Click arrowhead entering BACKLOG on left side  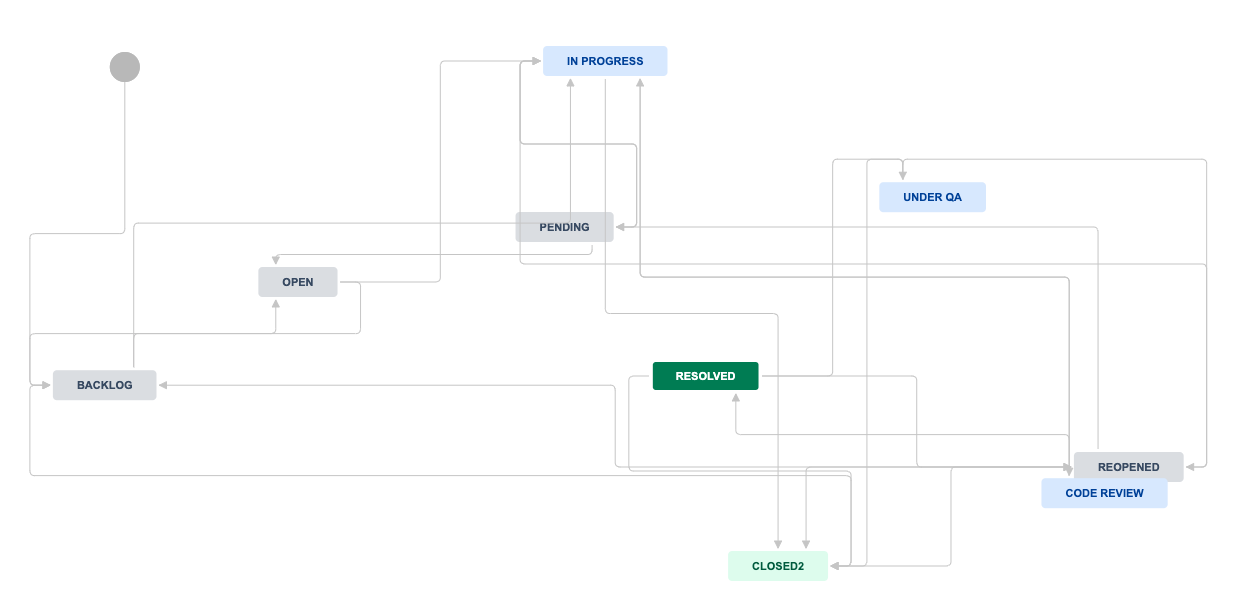(47, 385)
